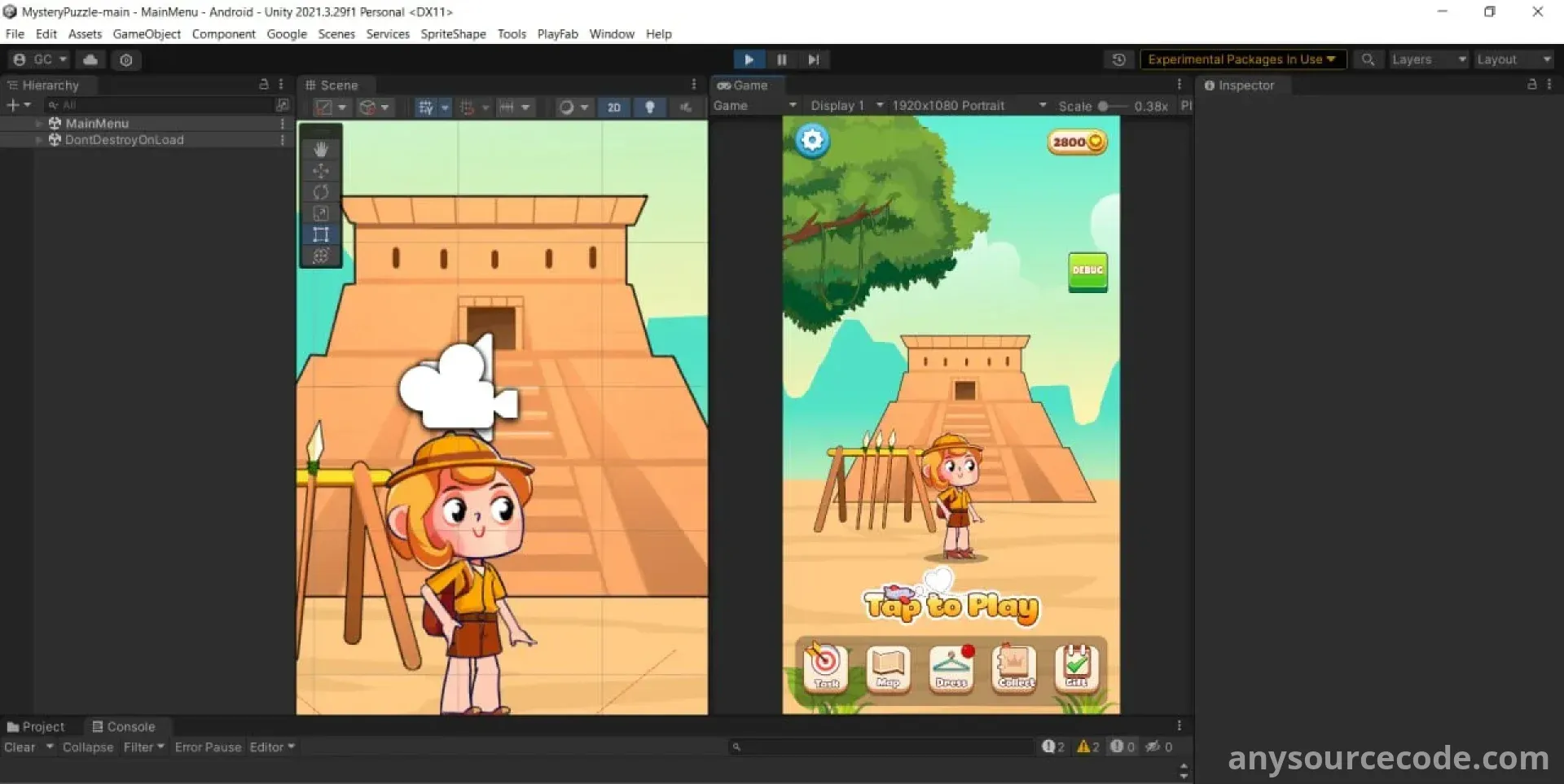Toggle 2D mode in Scene view
Screen dimensions: 1564x784
pyautogui.click(x=613, y=107)
